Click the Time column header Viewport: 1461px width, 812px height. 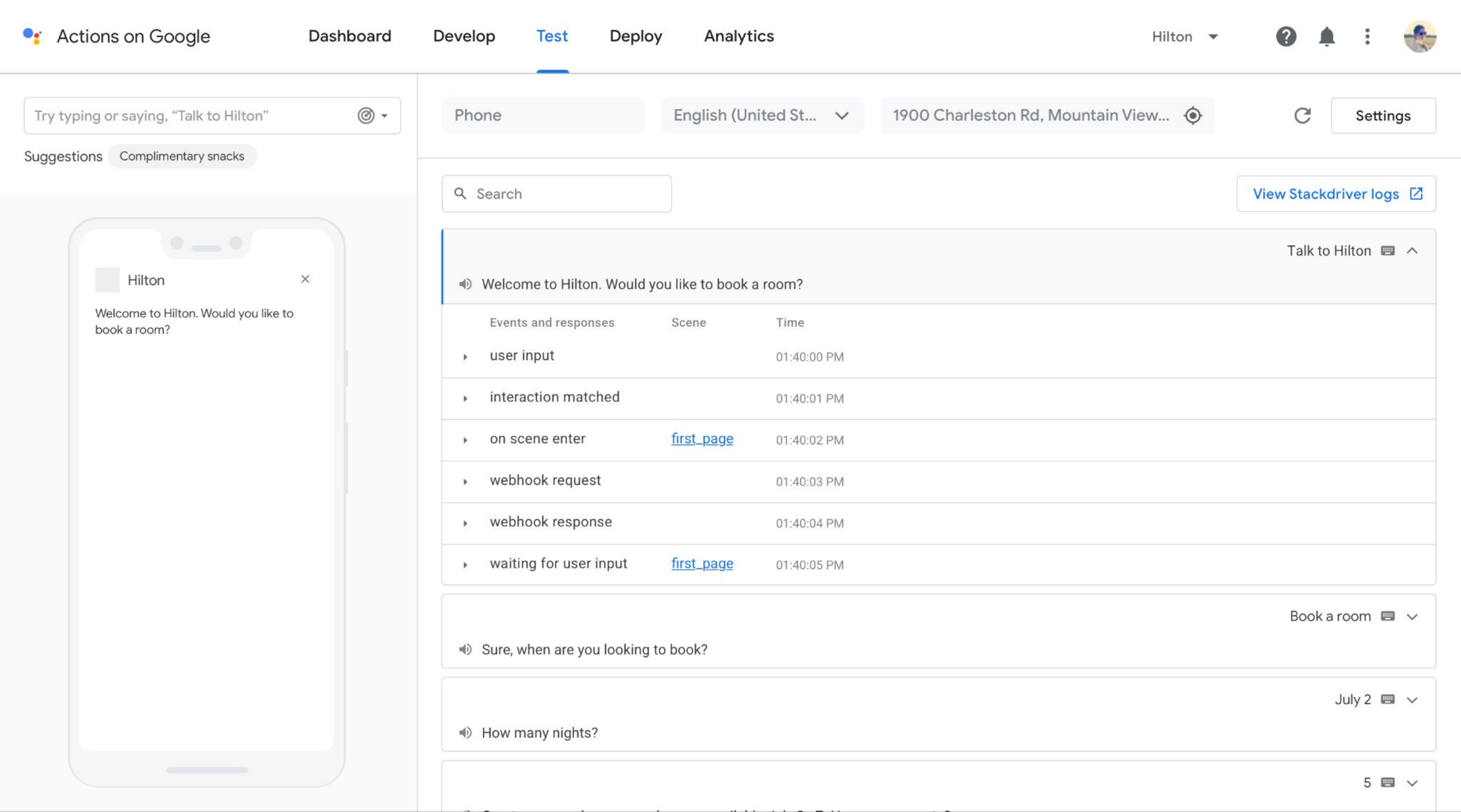click(x=790, y=322)
